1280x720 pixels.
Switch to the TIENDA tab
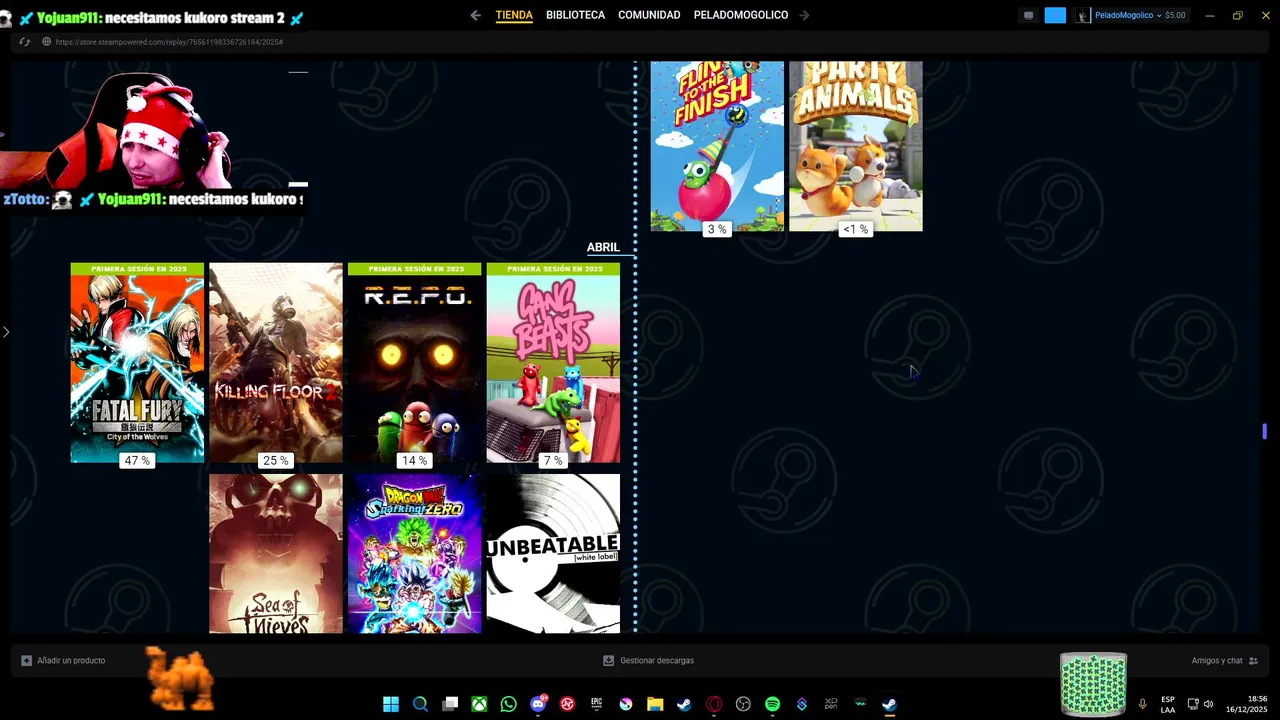(x=514, y=15)
